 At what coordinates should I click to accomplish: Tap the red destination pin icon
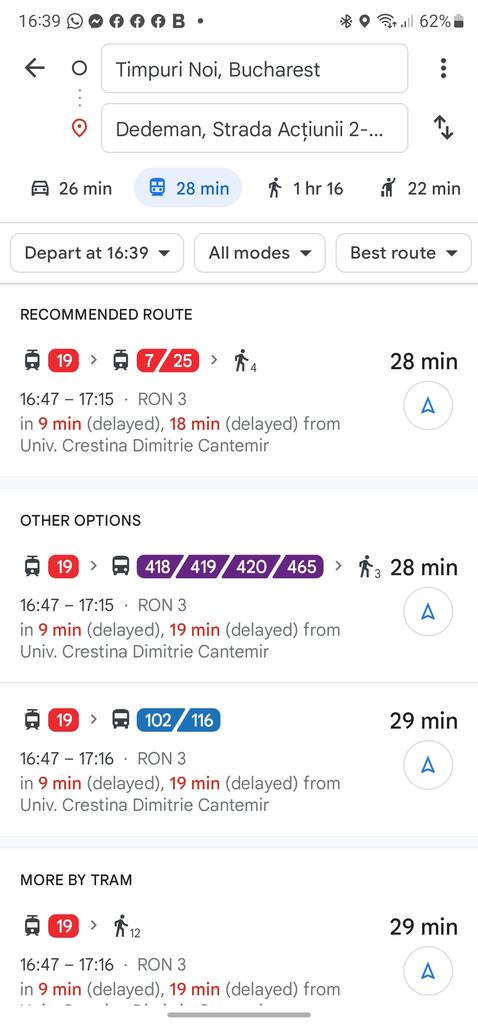[x=79, y=128]
